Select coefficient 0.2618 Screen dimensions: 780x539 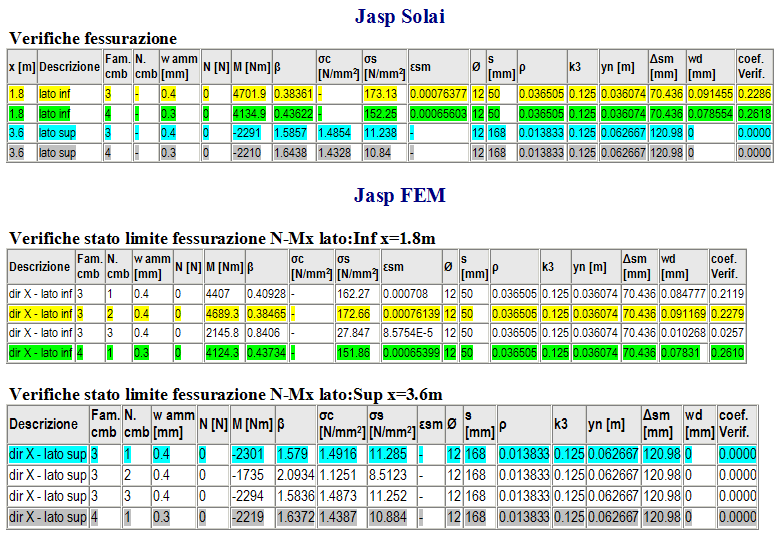754,113
